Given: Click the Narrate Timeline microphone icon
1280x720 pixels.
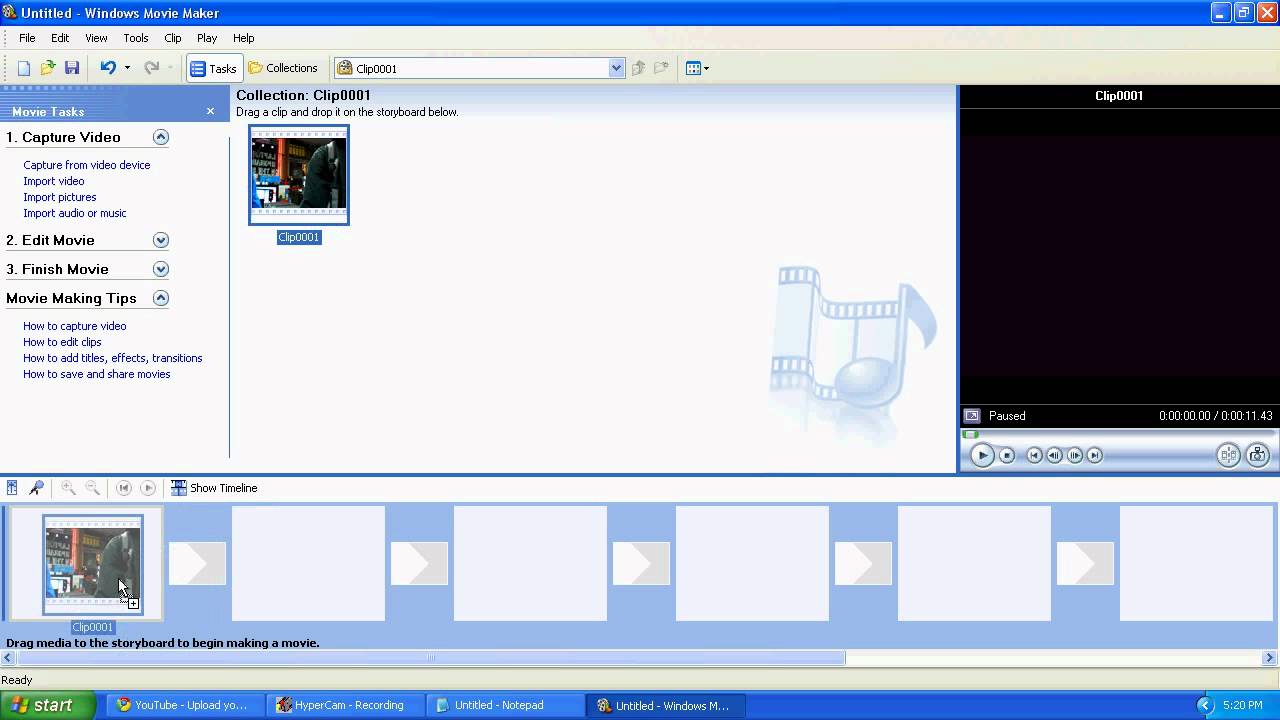Looking at the screenshot, I should point(36,488).
